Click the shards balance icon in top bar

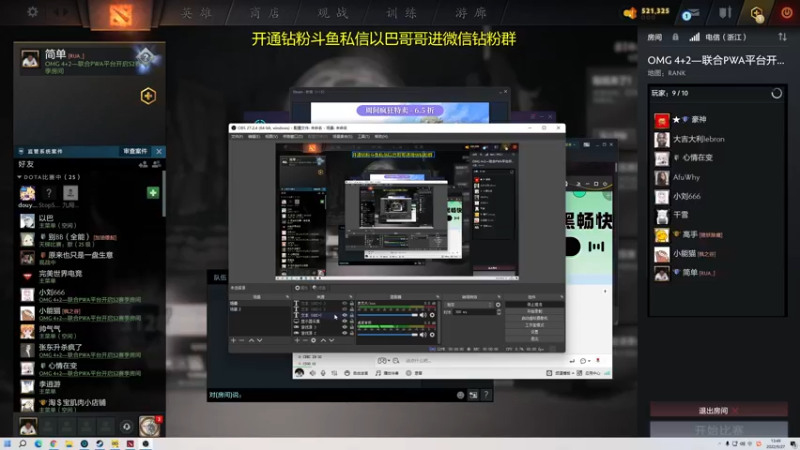click(x=631, y=13)
